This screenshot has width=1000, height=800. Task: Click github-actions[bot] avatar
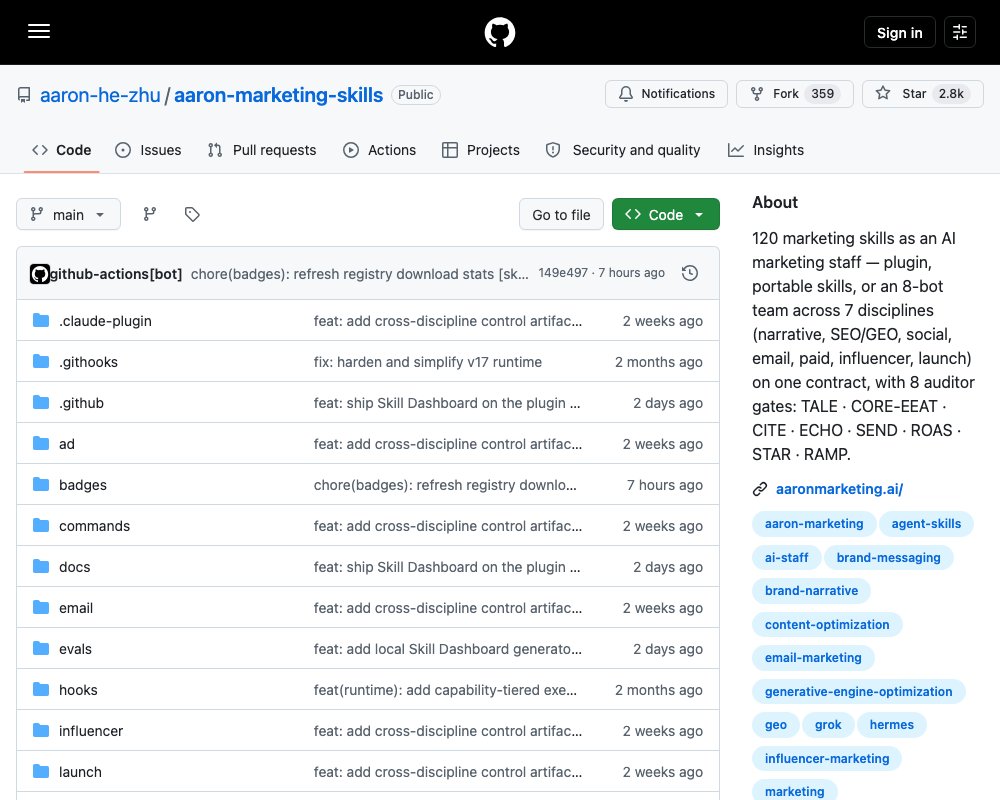40,274
